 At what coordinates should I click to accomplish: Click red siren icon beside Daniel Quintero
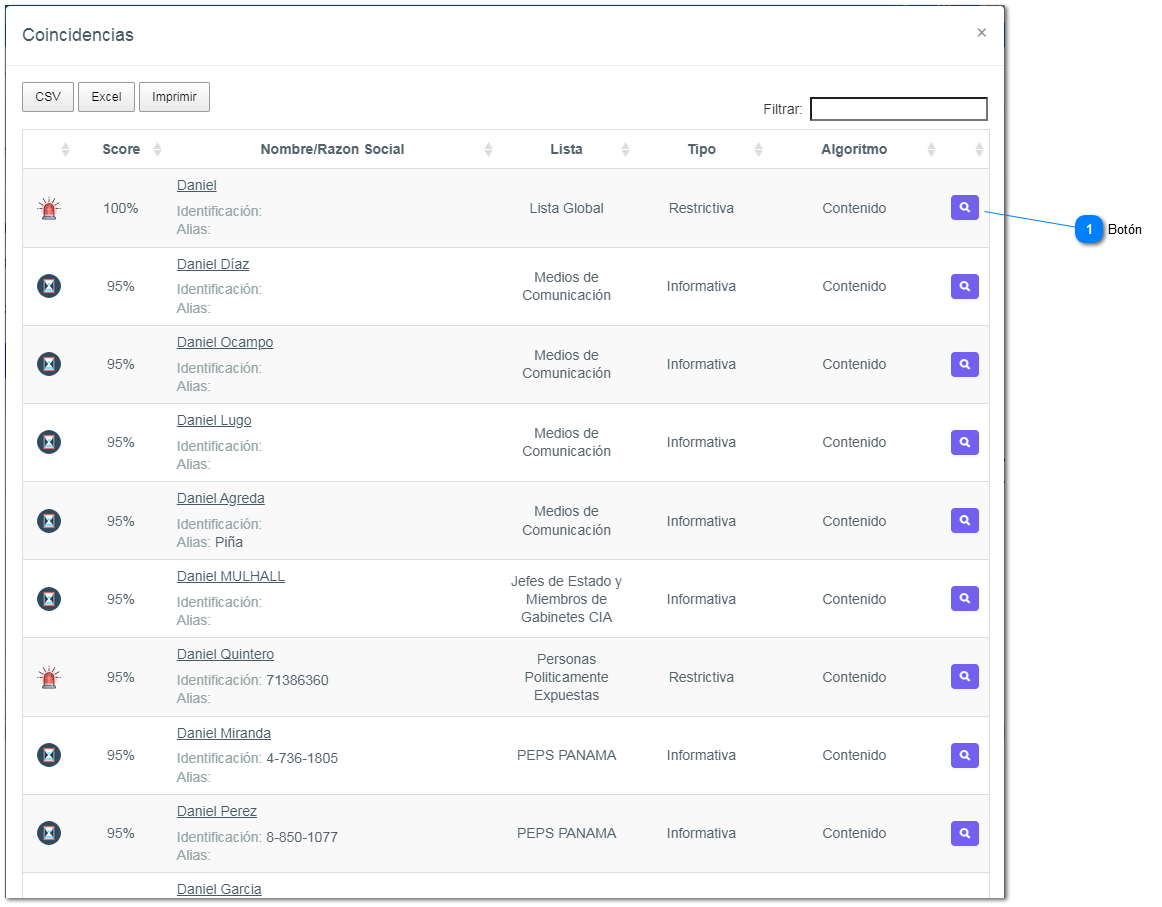tap(49, 678)
